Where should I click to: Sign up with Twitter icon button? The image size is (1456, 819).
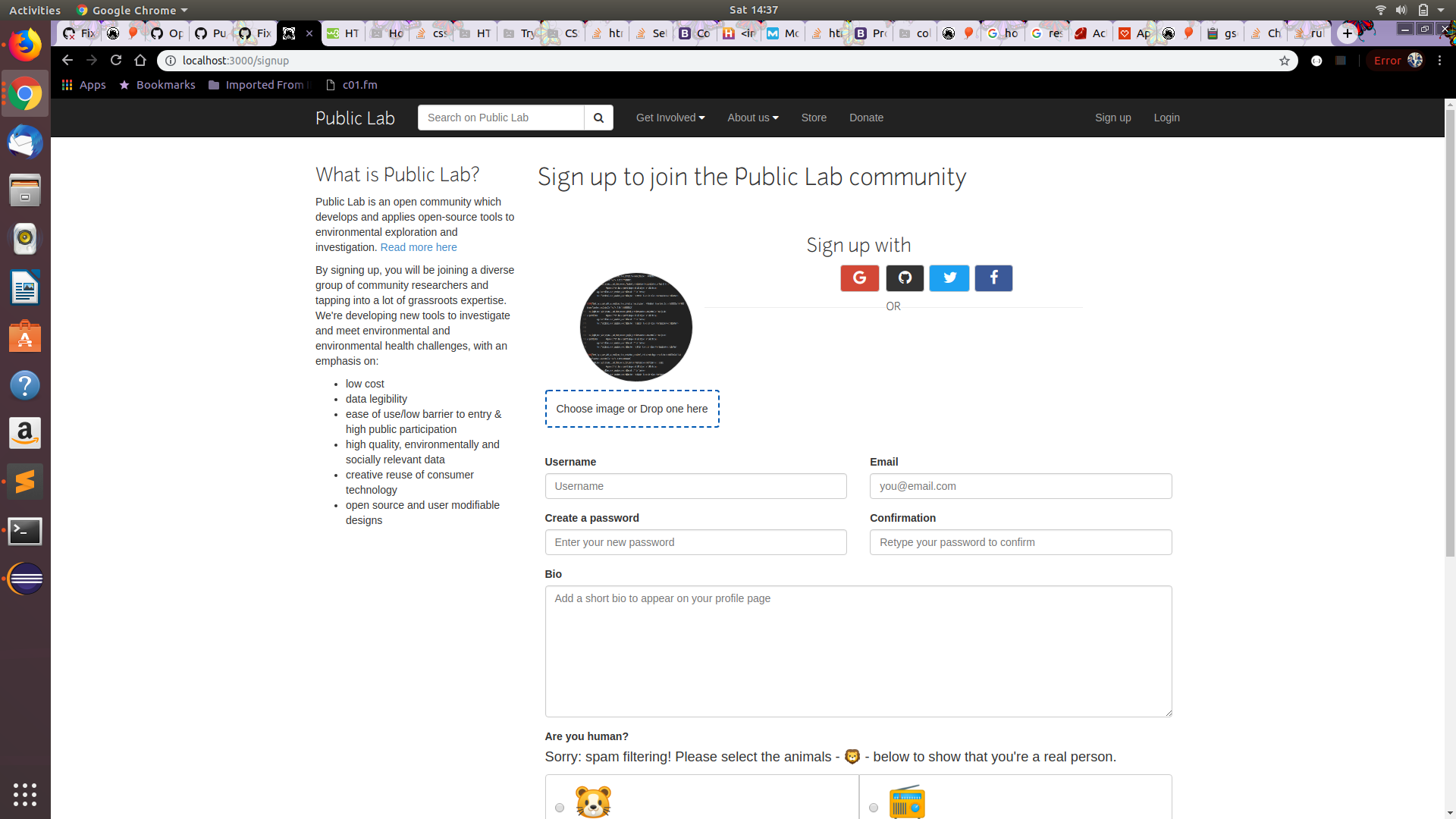[x=949, y=278]
